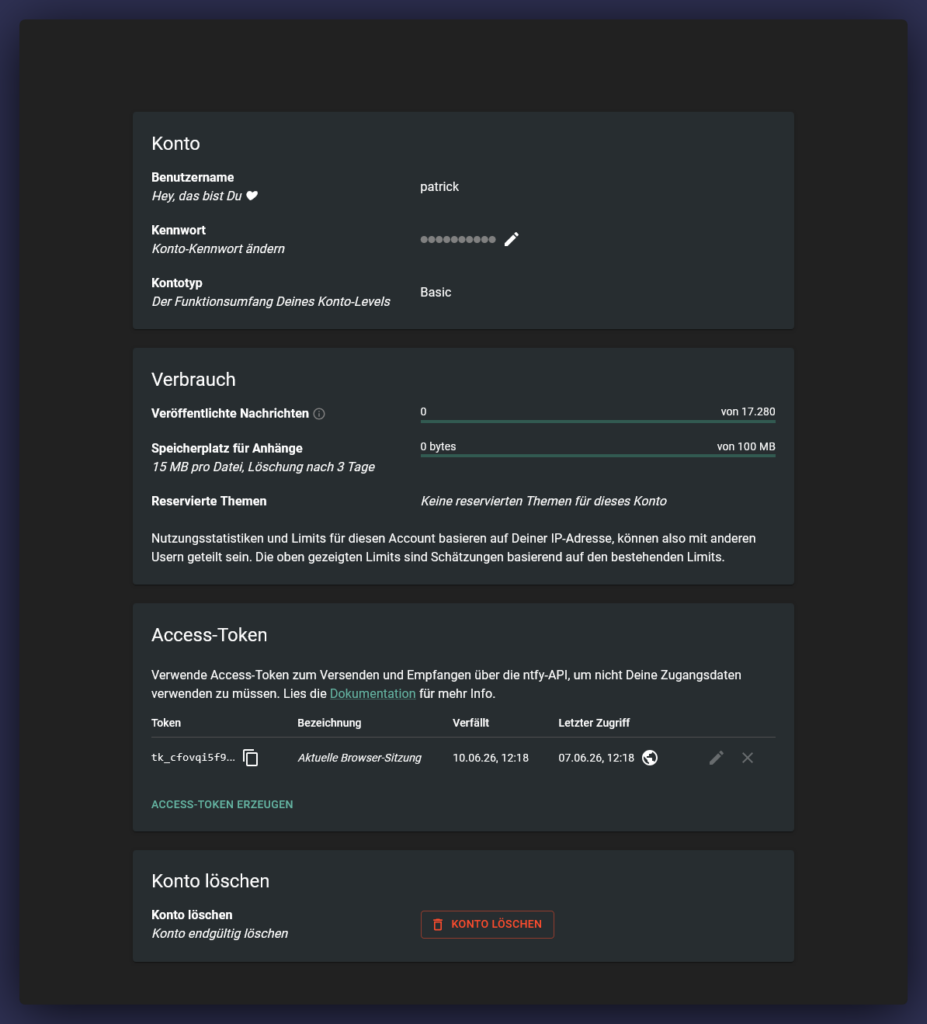Click the masked password dots
927x1024 pixels.
point(458,240)
